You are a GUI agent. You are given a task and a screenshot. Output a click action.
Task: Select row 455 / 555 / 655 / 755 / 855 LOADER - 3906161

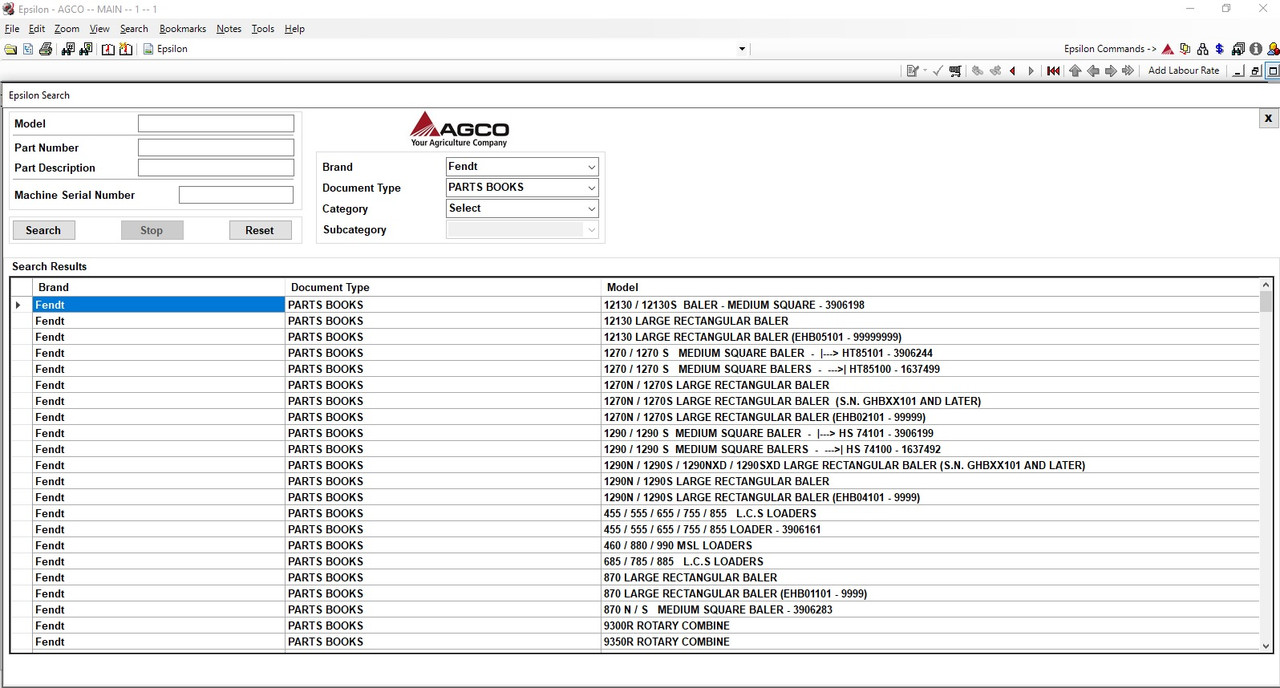click(636, 530)
